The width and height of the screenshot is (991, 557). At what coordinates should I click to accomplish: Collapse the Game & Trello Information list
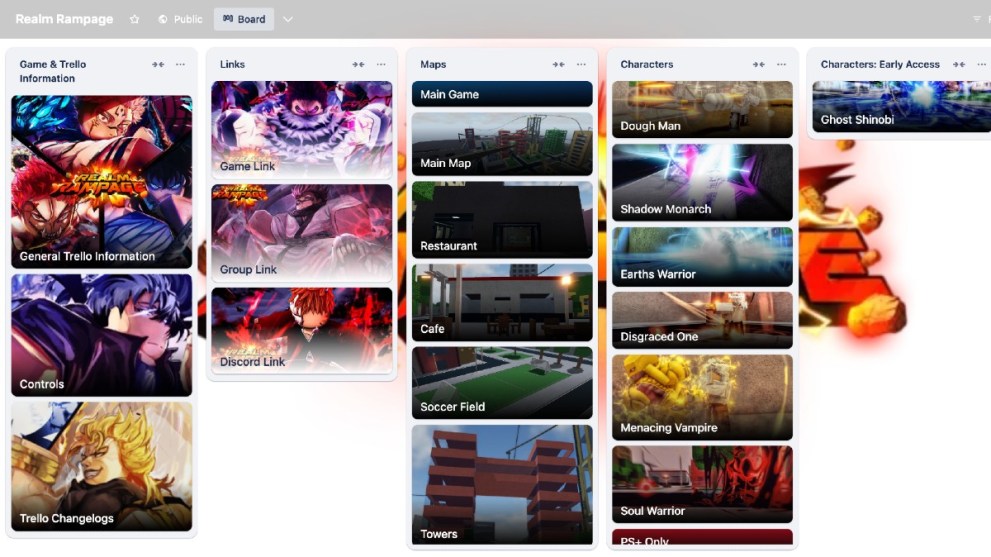pos(158,65)
